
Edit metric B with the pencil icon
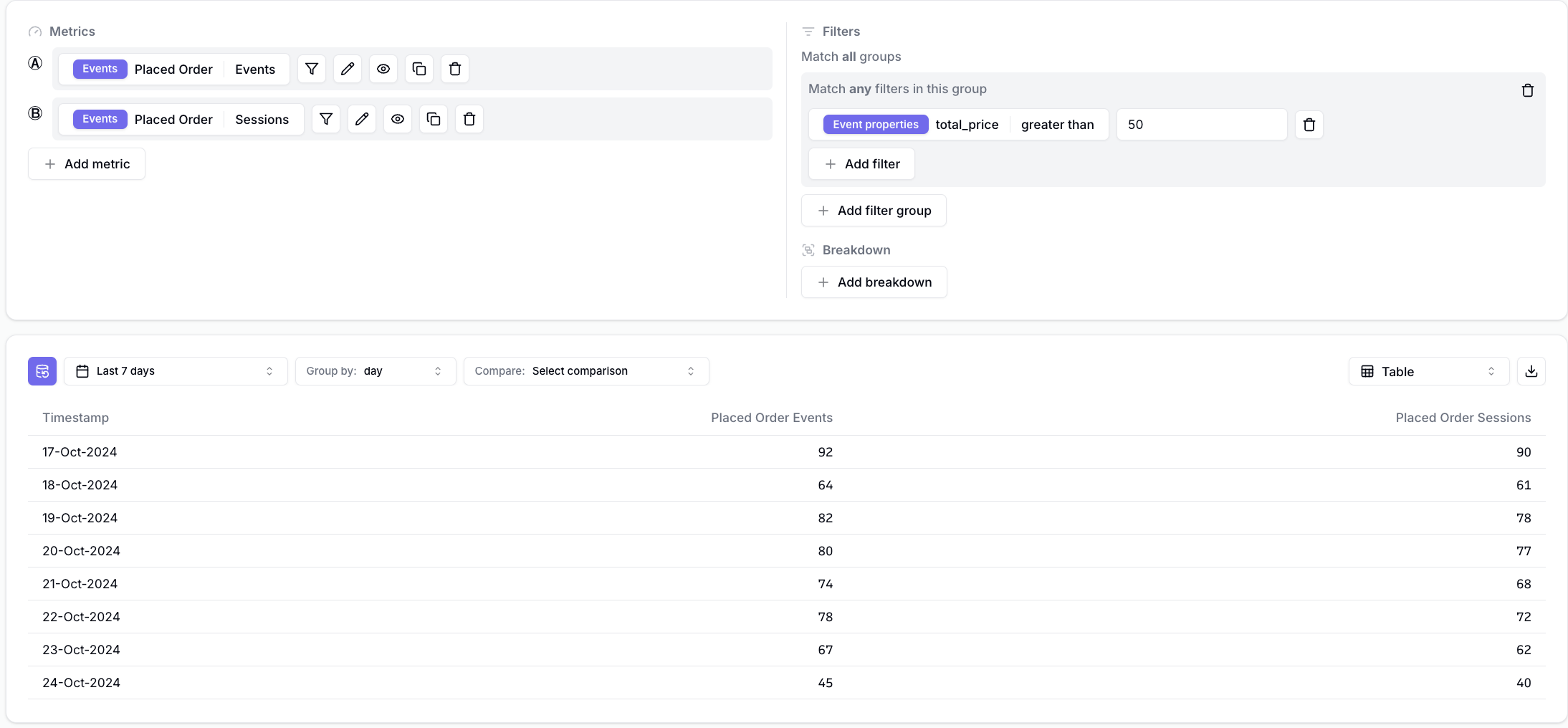362,119
